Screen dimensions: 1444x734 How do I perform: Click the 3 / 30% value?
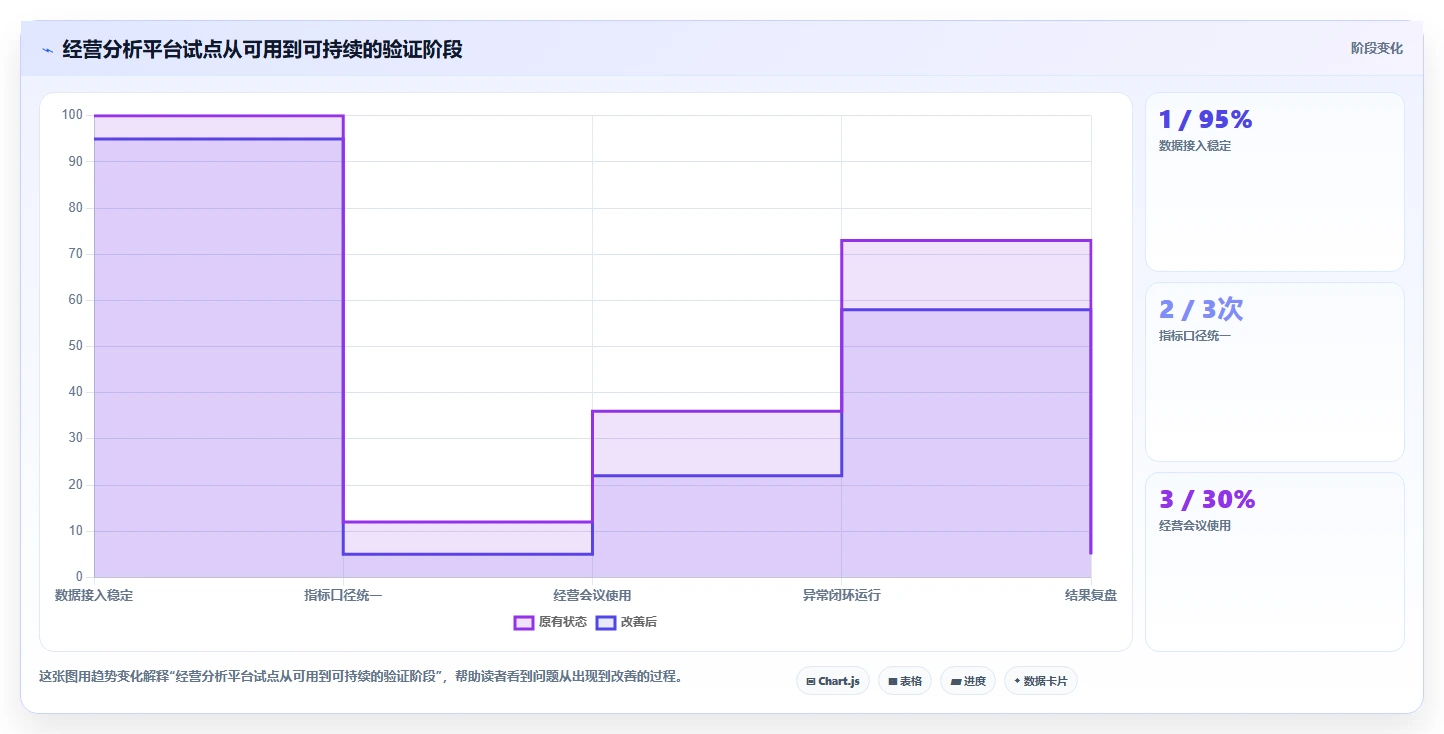click(x=1207, y=499)
